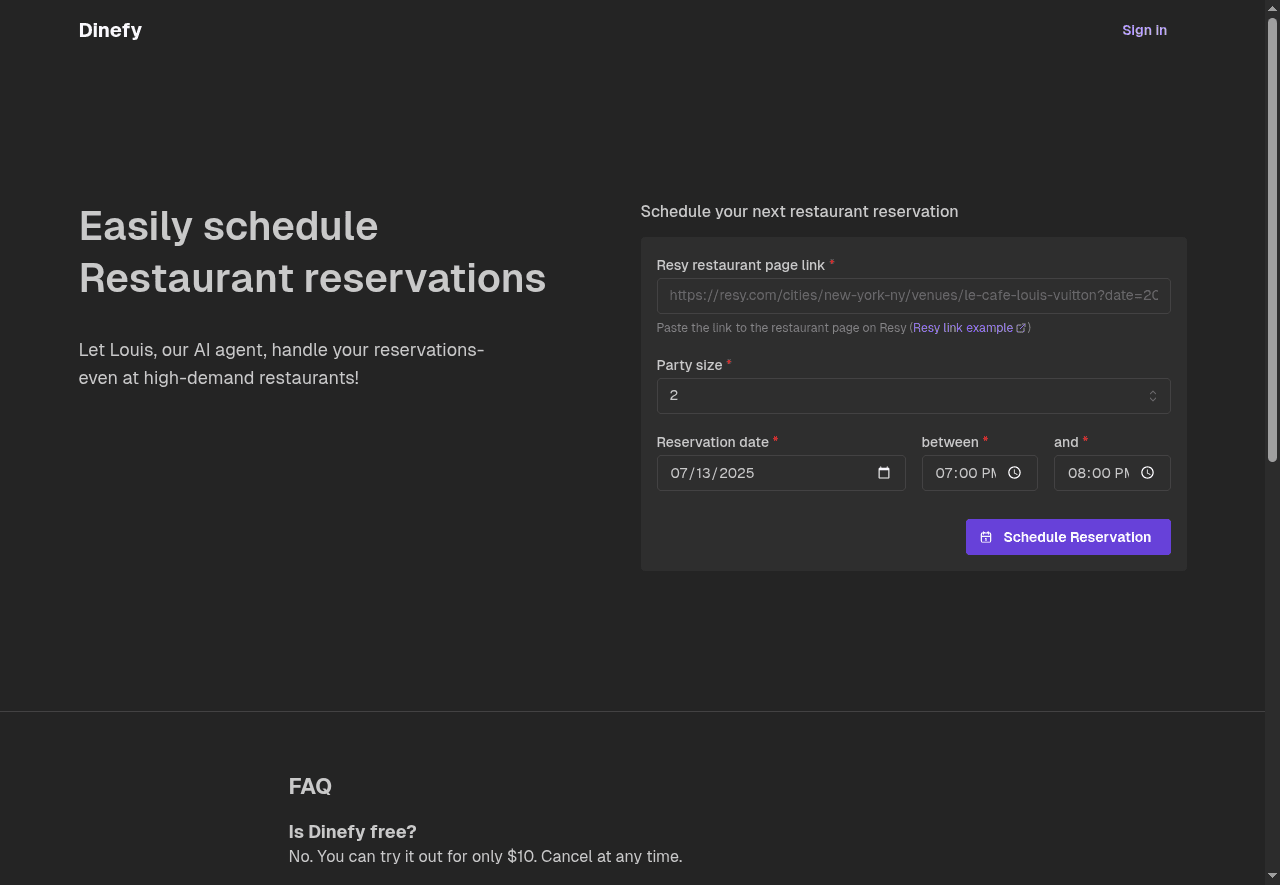Click the calendar icon on Schedule Reservation button
Screen dimensions: 1280x885
(986, 537)
